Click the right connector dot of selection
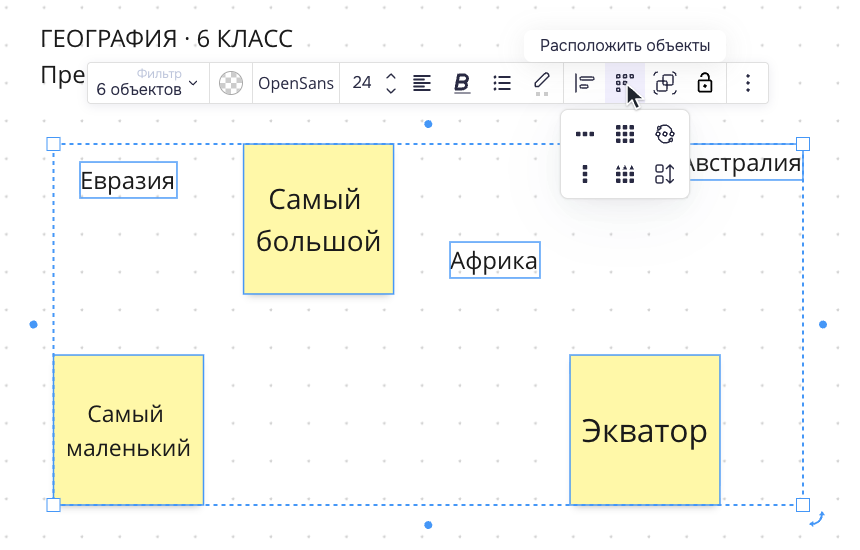860x550 pixels. tap(823, 325)
